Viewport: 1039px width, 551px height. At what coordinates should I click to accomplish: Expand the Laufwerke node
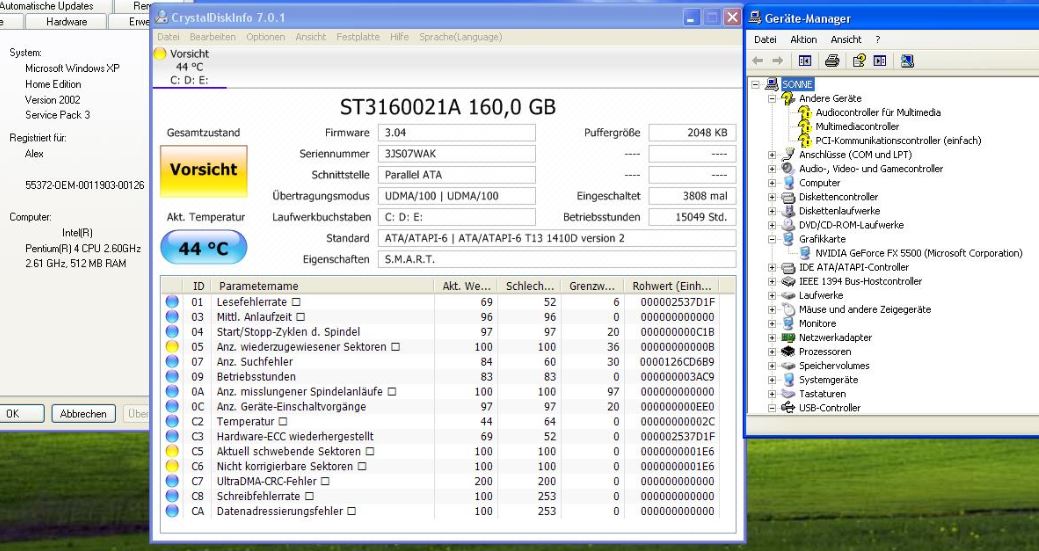coord(772,295)
